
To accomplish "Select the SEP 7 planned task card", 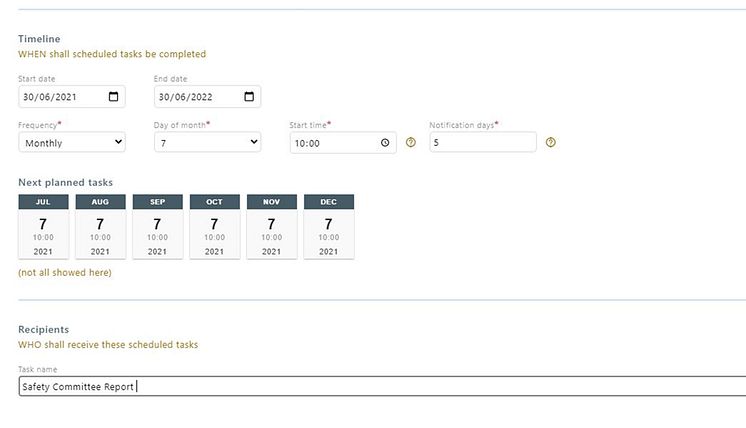I will [x=157, y=226].
